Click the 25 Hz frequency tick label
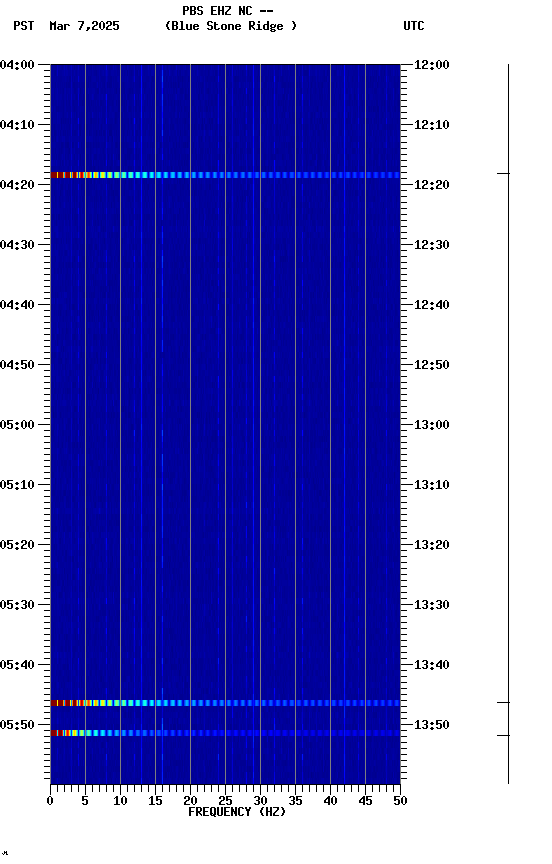Screen dimensions: 552x864 [225, 801]
